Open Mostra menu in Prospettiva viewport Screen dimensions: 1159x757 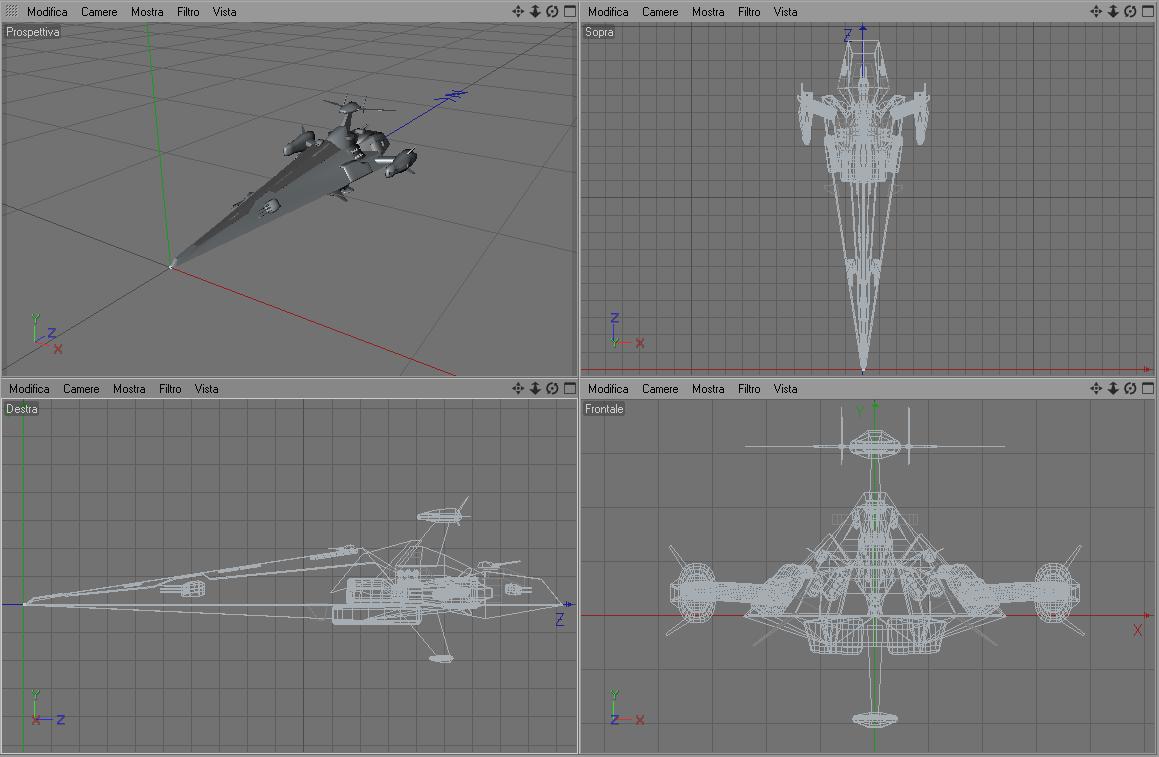click(147, 12)
